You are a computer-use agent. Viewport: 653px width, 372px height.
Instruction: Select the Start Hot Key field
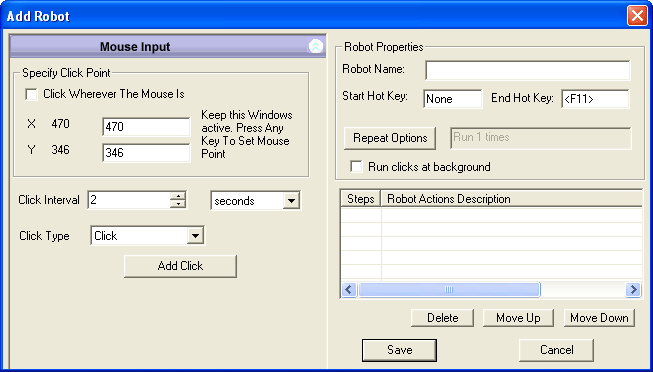(453, 99)
